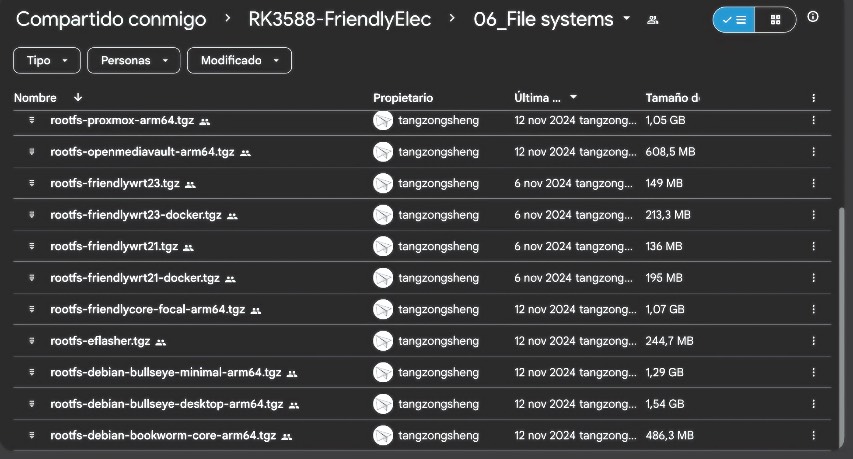Select file rootfs-debian-bullseye-minimal-arm64.tgz
This screenshot has width=853, height=459.
point(166,373)
